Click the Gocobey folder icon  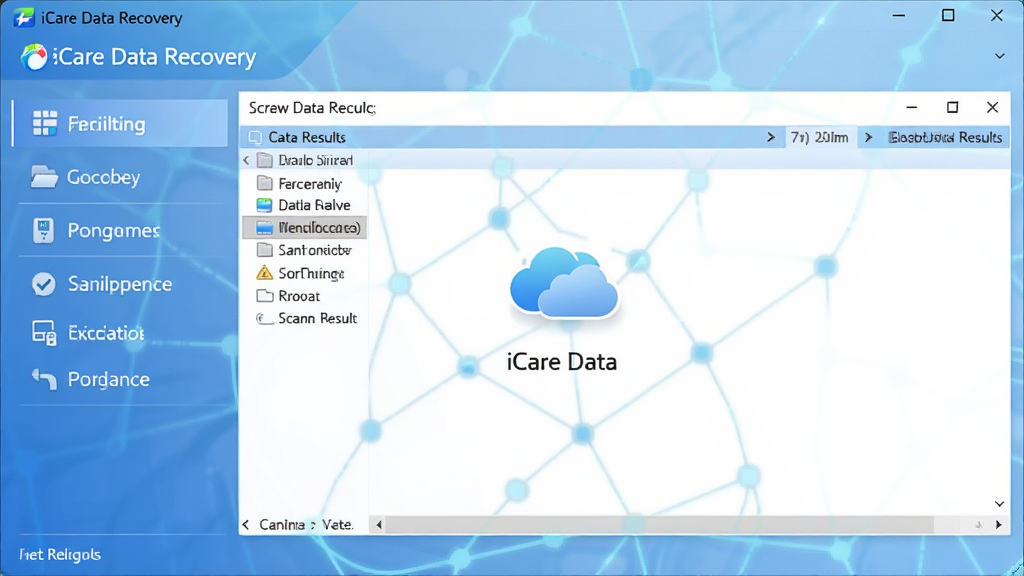(x=44, y=176)
